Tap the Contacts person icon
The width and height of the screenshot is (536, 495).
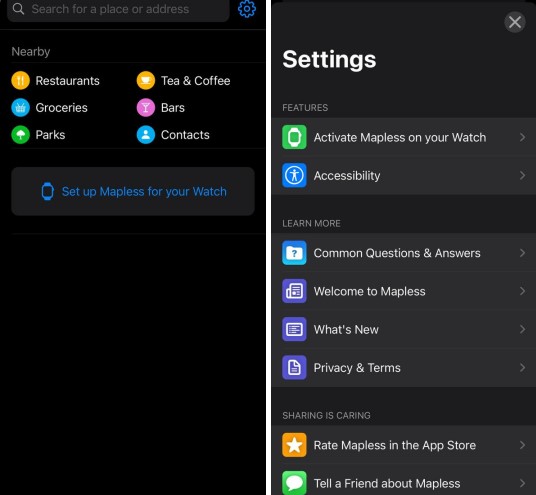pos(146,135)
